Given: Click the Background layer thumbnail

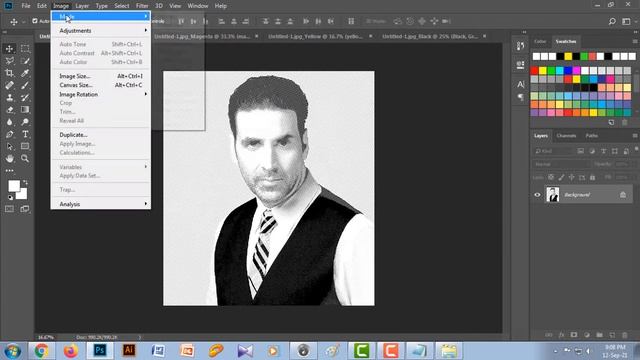Looking at the screenshot, I should 553,195.
